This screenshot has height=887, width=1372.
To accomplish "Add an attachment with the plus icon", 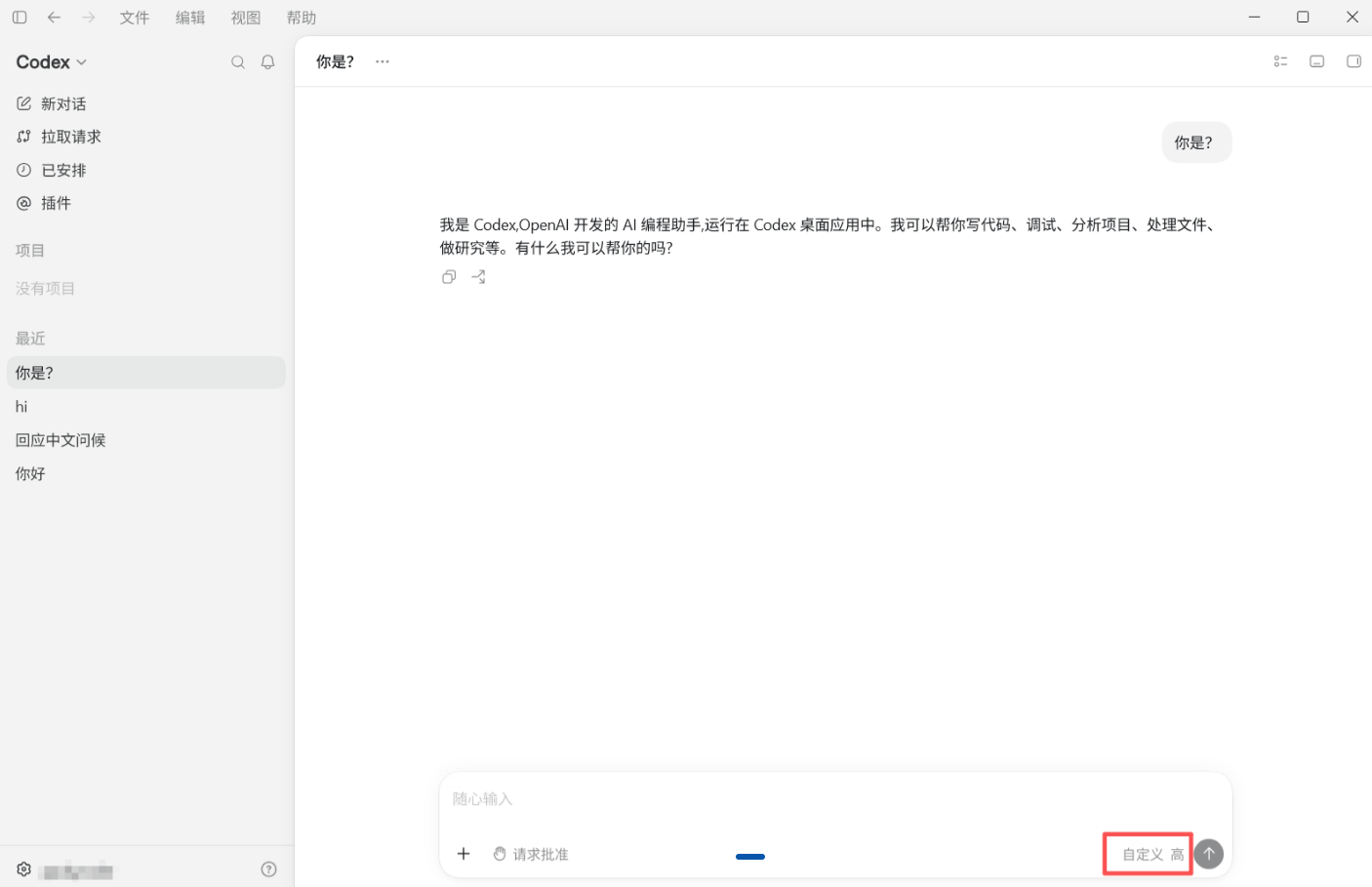I will 464,854.
